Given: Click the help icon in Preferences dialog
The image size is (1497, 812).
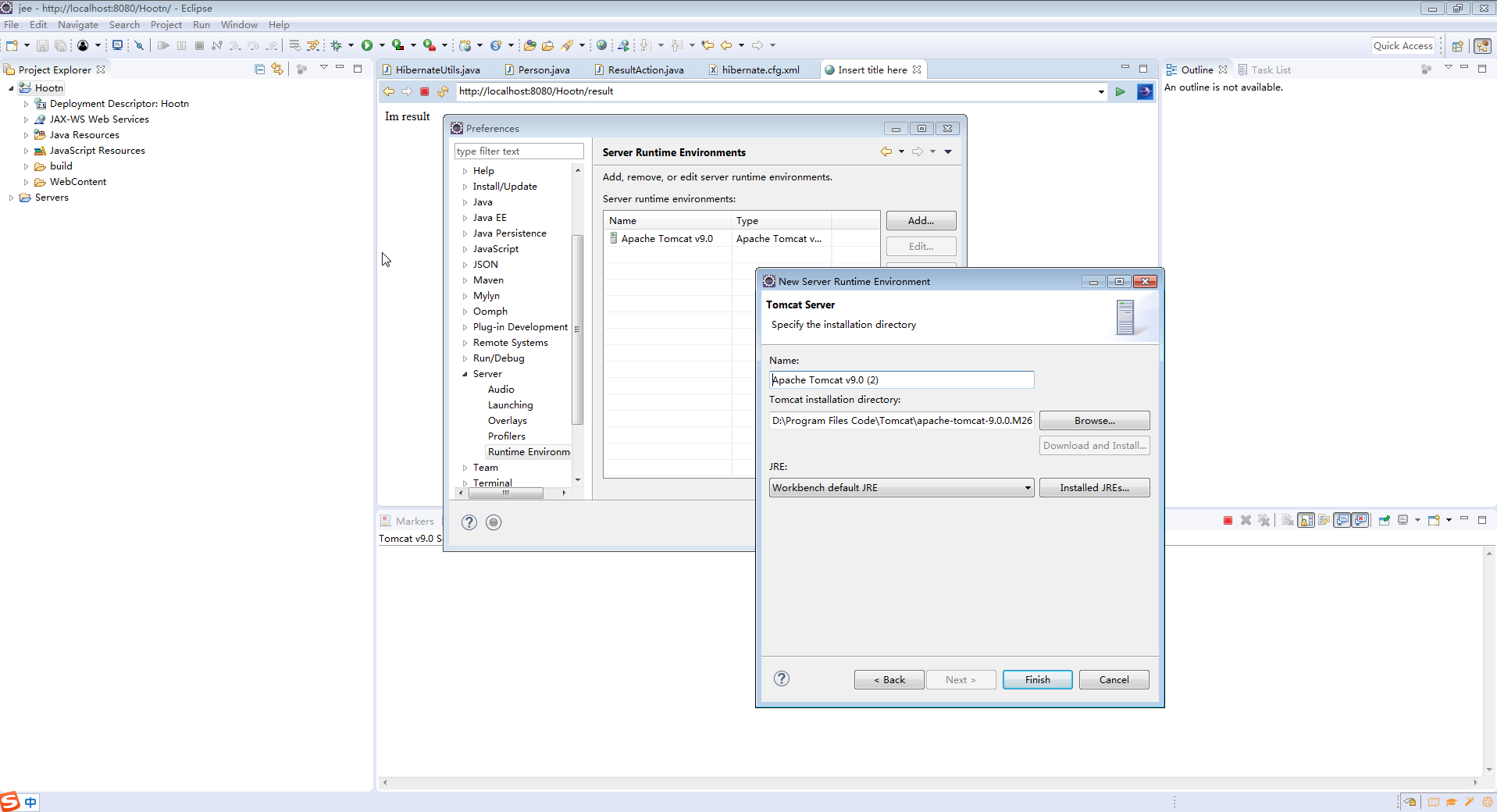Looking at the screenshot, I should click(x=469, y=522).
